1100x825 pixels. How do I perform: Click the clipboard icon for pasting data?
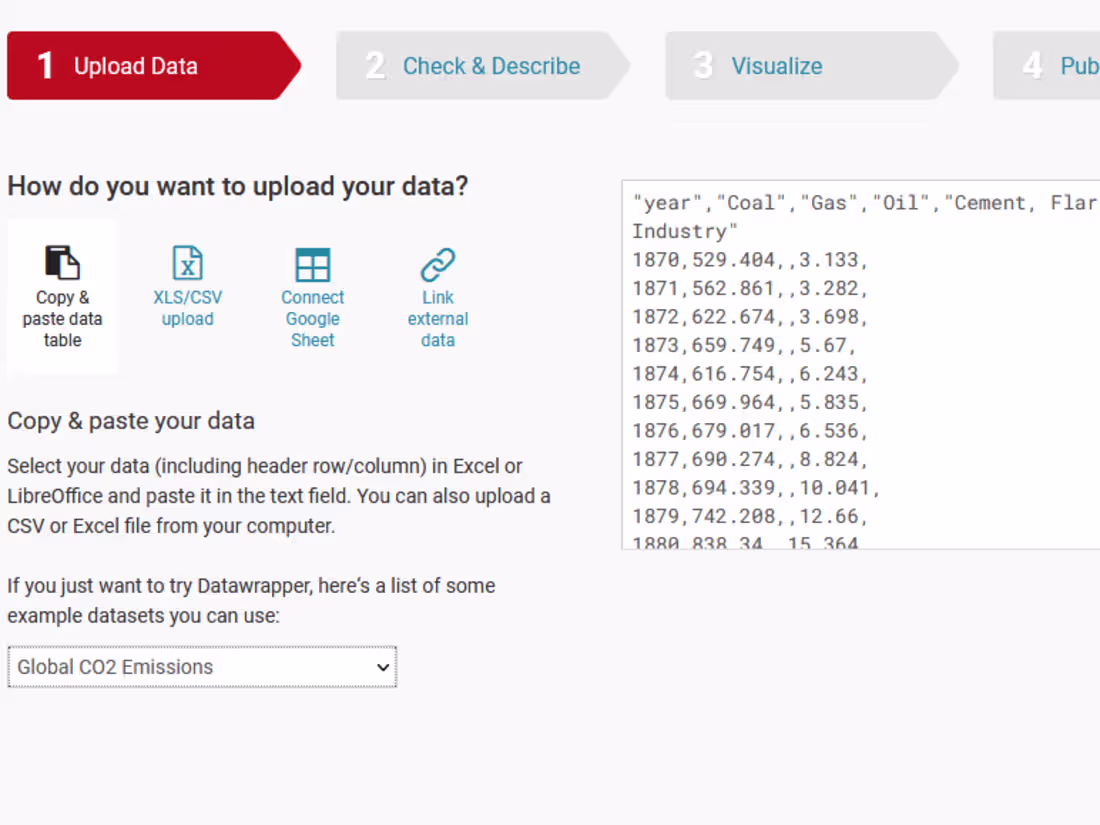pos(62,262)
